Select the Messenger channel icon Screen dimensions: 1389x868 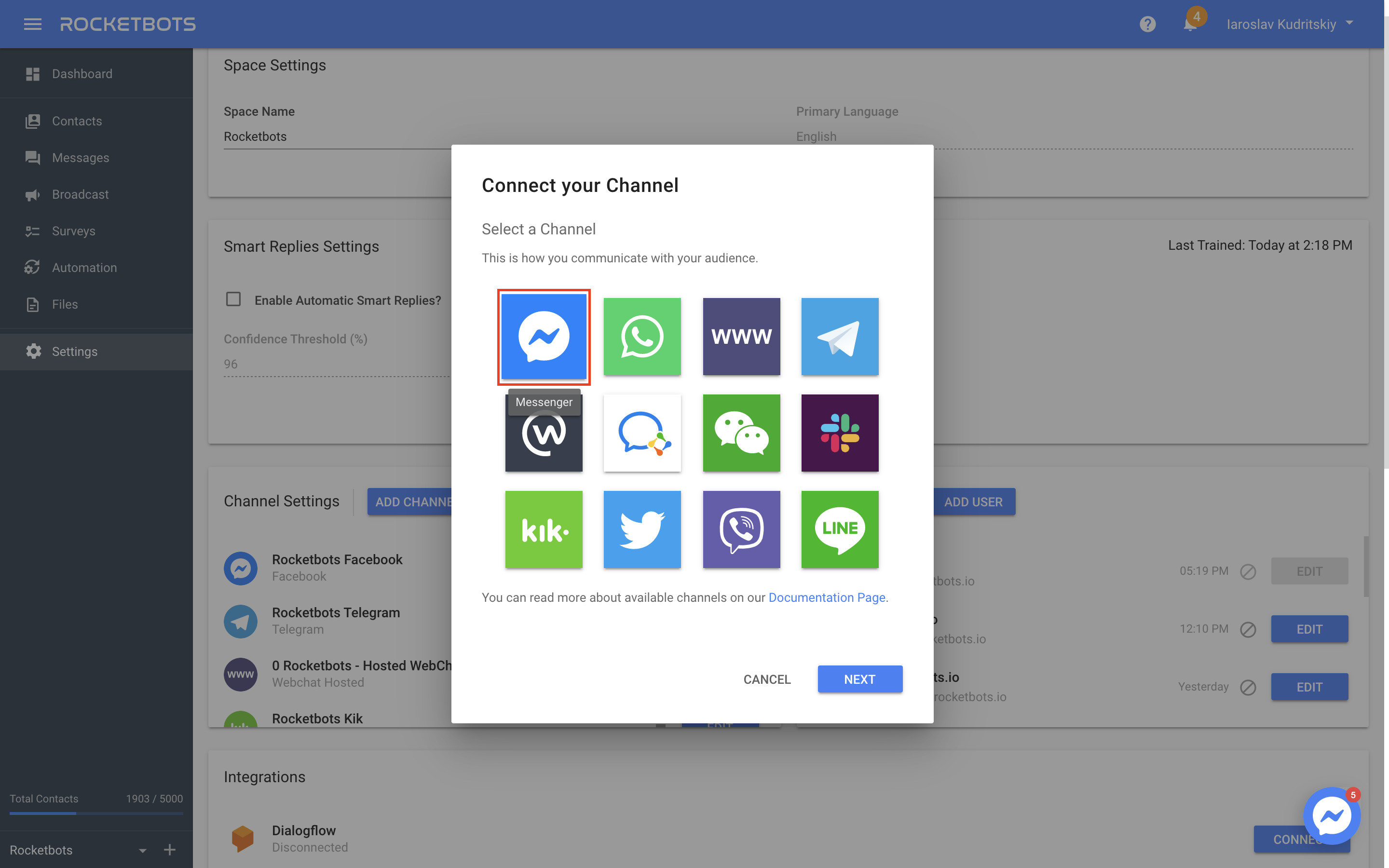543,336
